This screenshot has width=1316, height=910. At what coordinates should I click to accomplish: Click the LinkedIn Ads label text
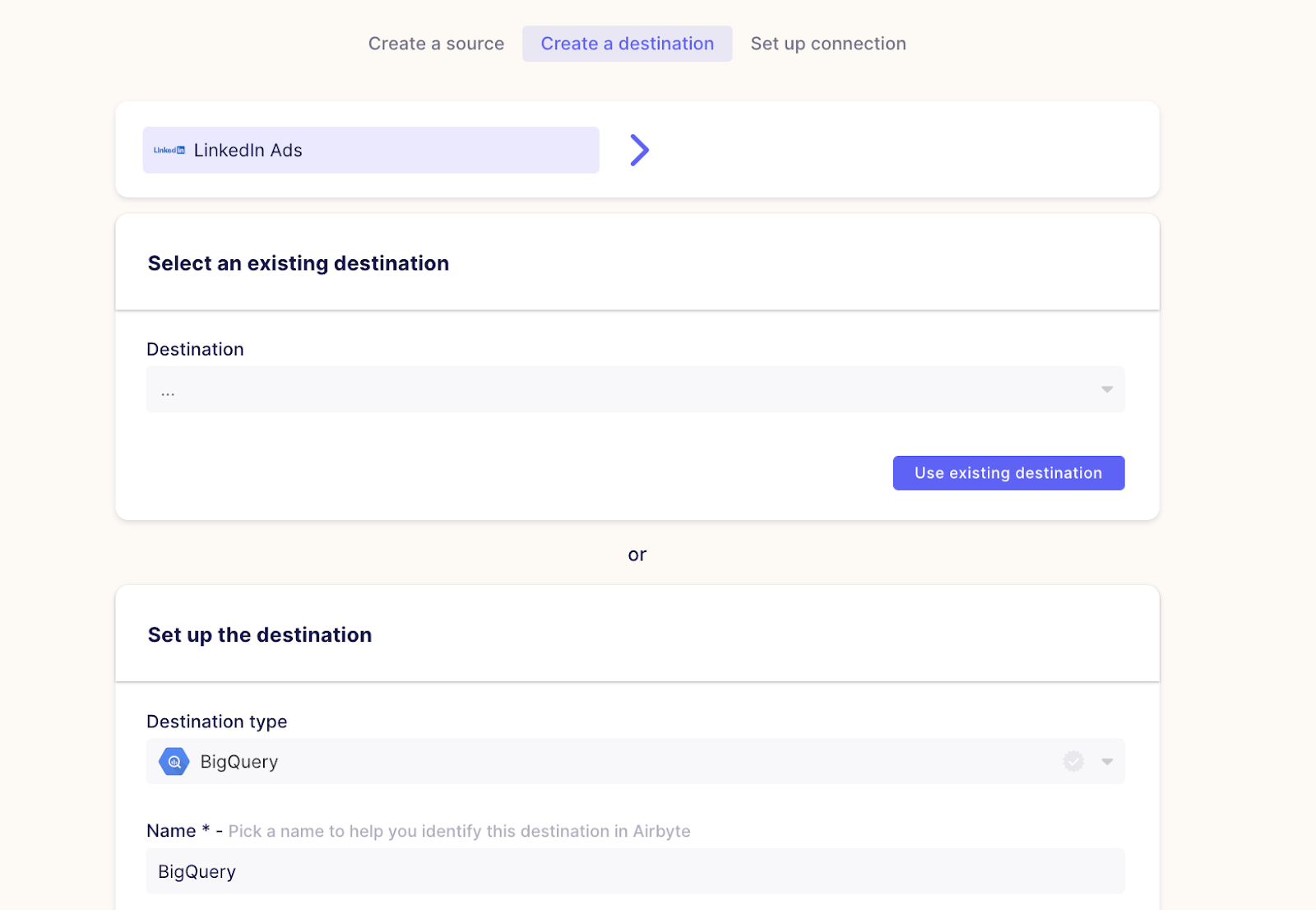pos(247,150)
